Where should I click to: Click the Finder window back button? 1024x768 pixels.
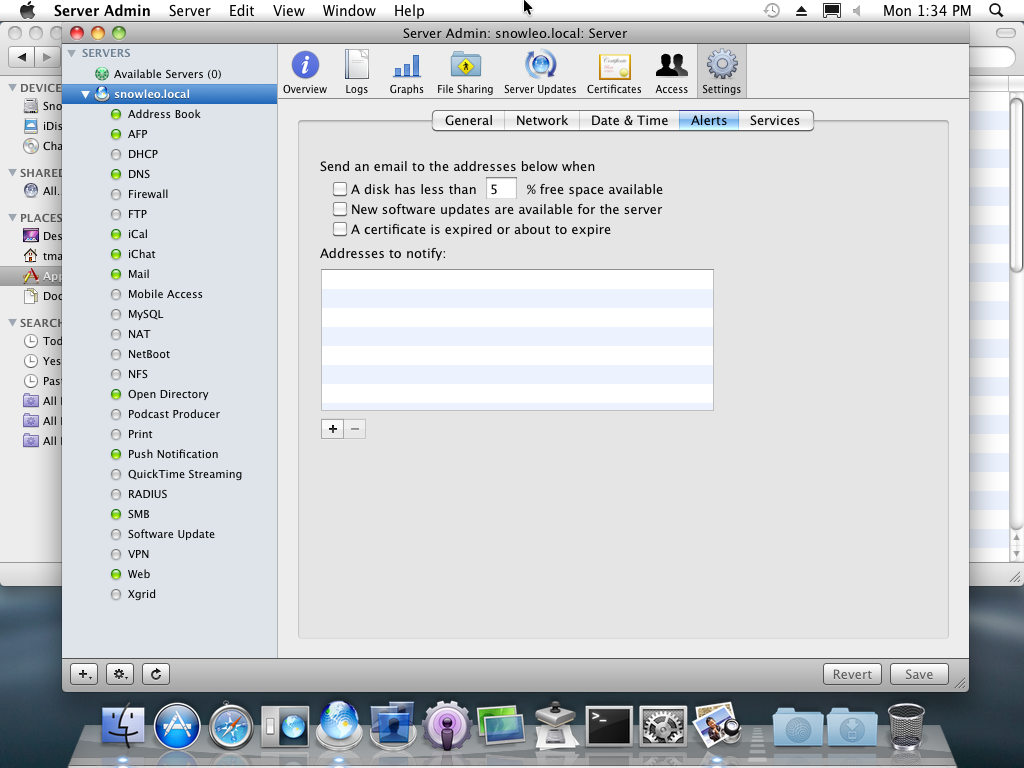[22, 57]
